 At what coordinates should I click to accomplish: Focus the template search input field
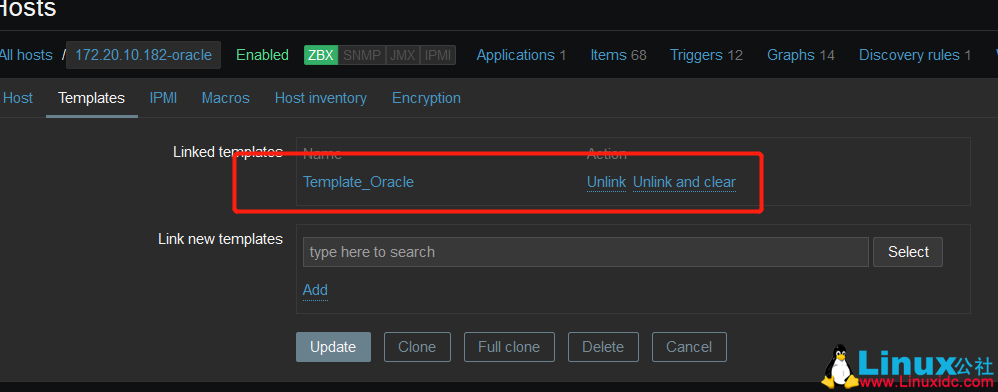586,252
